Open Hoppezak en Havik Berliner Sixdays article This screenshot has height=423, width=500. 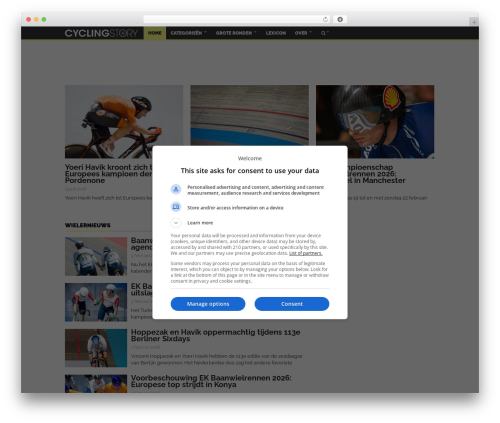tap(215, 335)
